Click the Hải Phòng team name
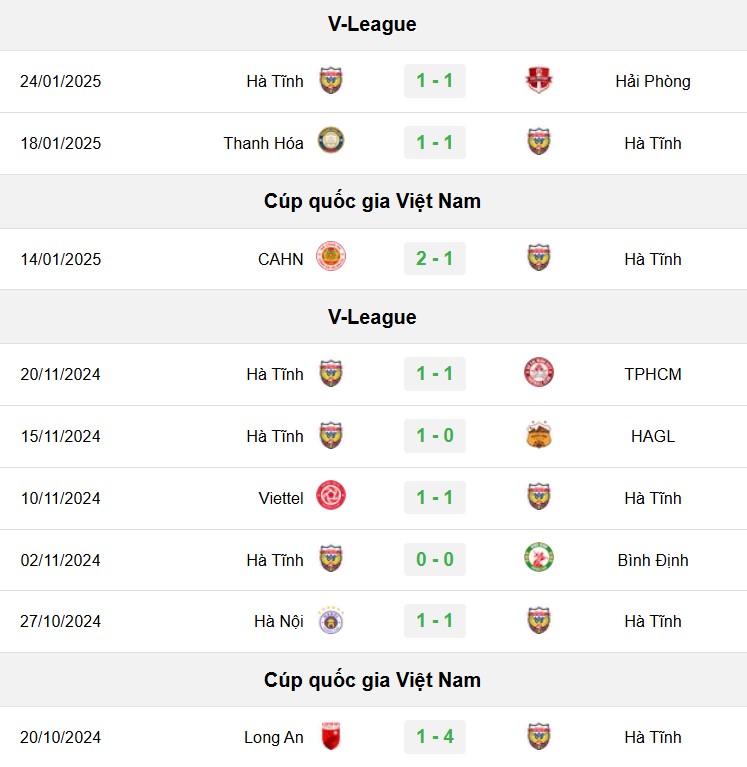Screen dimensions: 747x767 [653, 81]
